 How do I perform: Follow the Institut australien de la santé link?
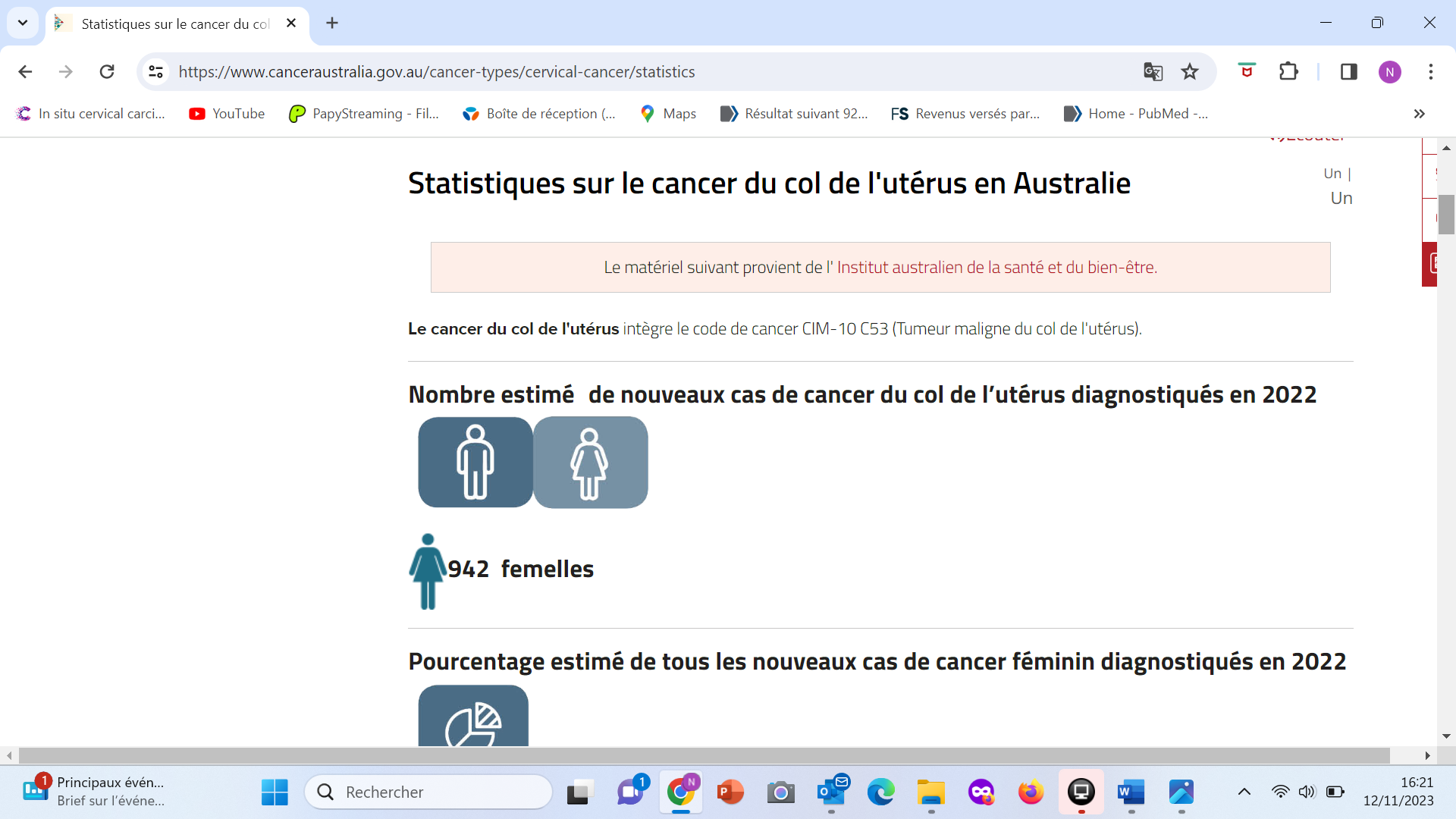(996, 267)
